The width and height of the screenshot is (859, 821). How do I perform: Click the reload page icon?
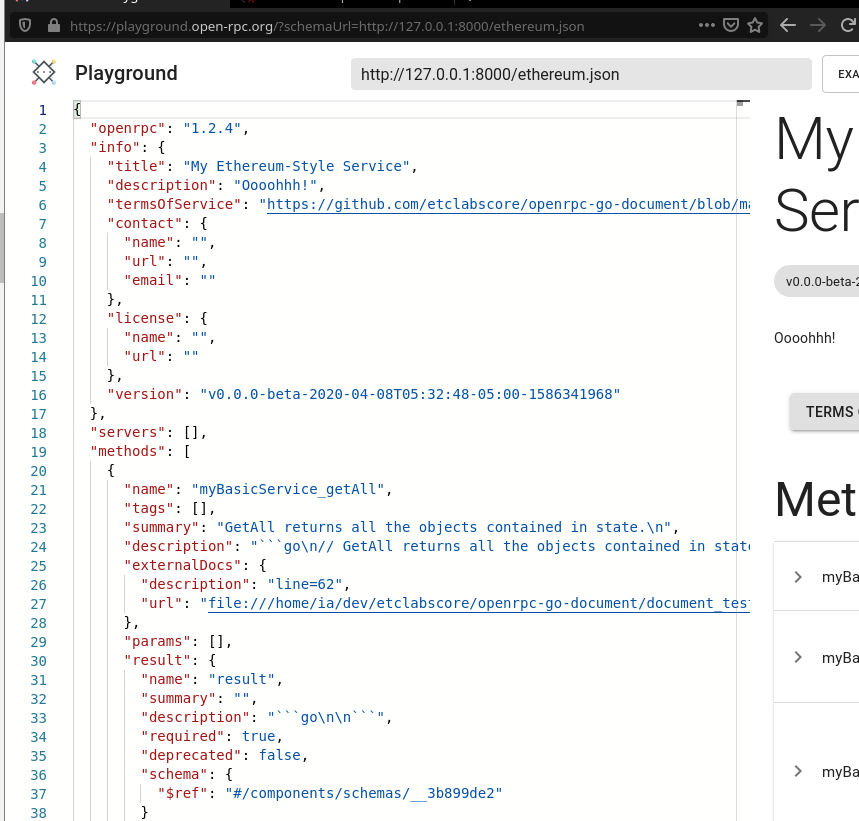click(845, 27)
